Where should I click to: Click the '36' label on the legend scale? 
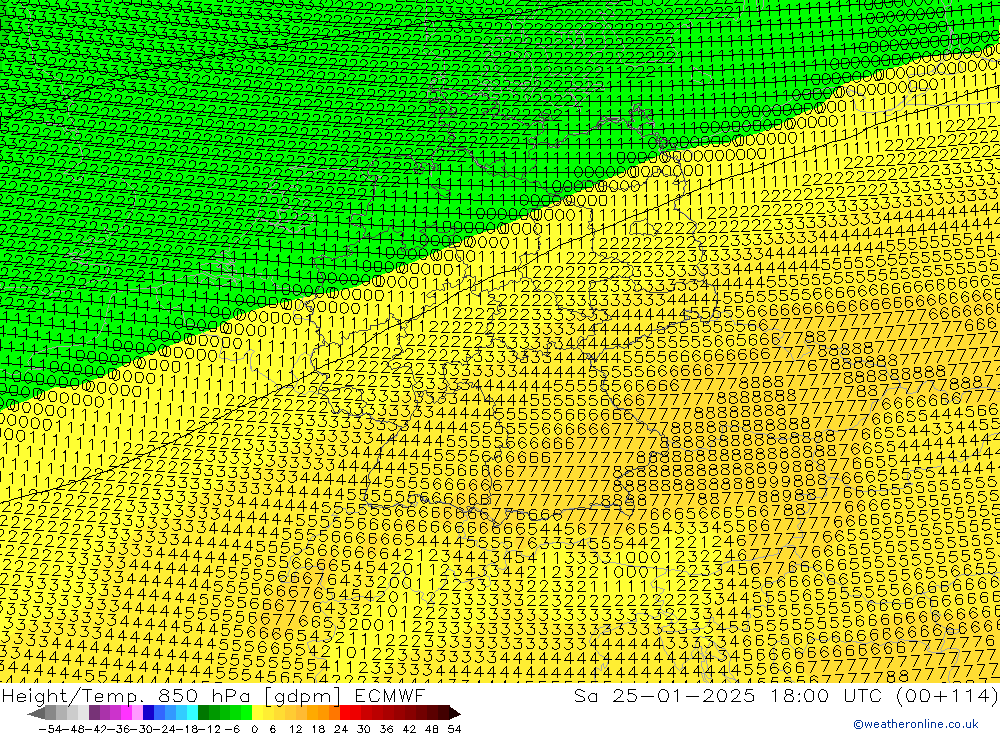[x=386, y=729]
